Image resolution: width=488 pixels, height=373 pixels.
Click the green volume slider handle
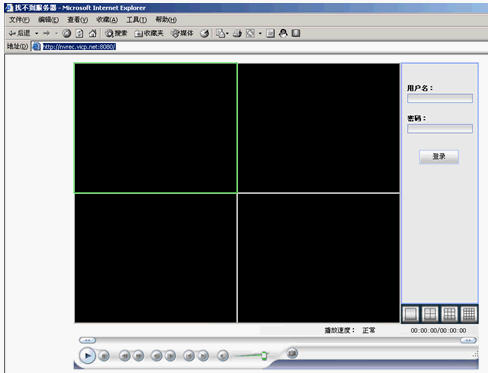[264, 356]
